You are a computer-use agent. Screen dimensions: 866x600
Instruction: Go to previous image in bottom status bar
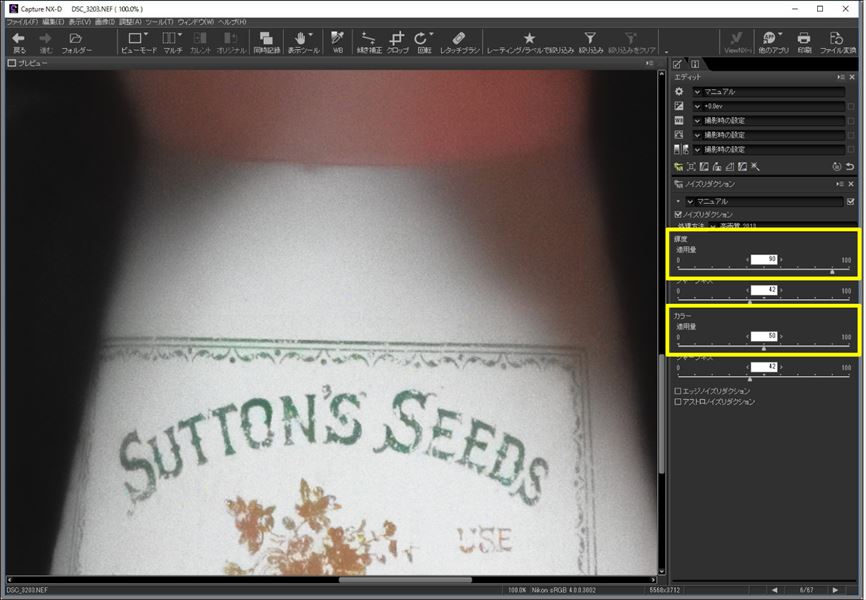point(774,590)
